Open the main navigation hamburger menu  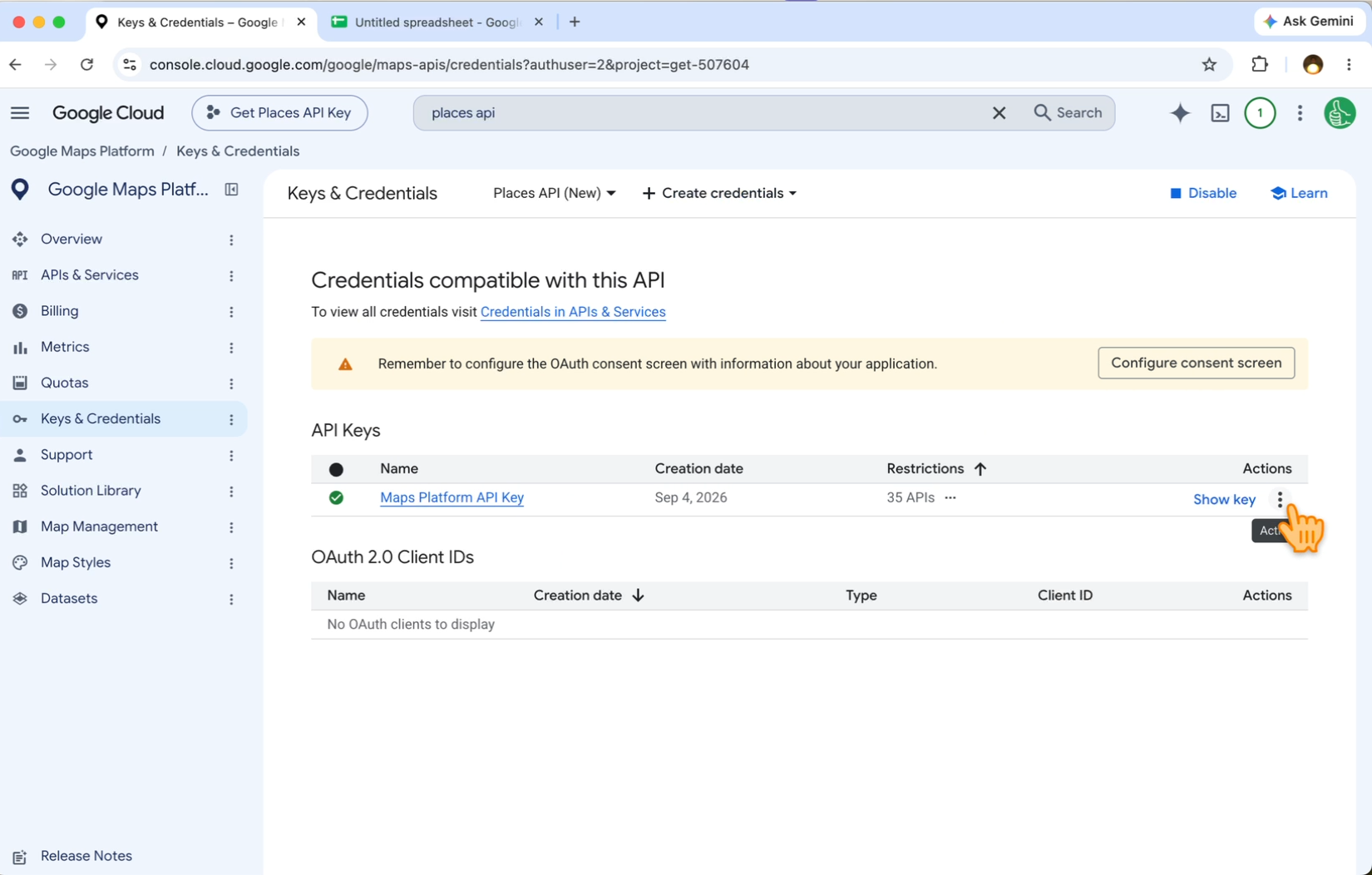point(20,113)
